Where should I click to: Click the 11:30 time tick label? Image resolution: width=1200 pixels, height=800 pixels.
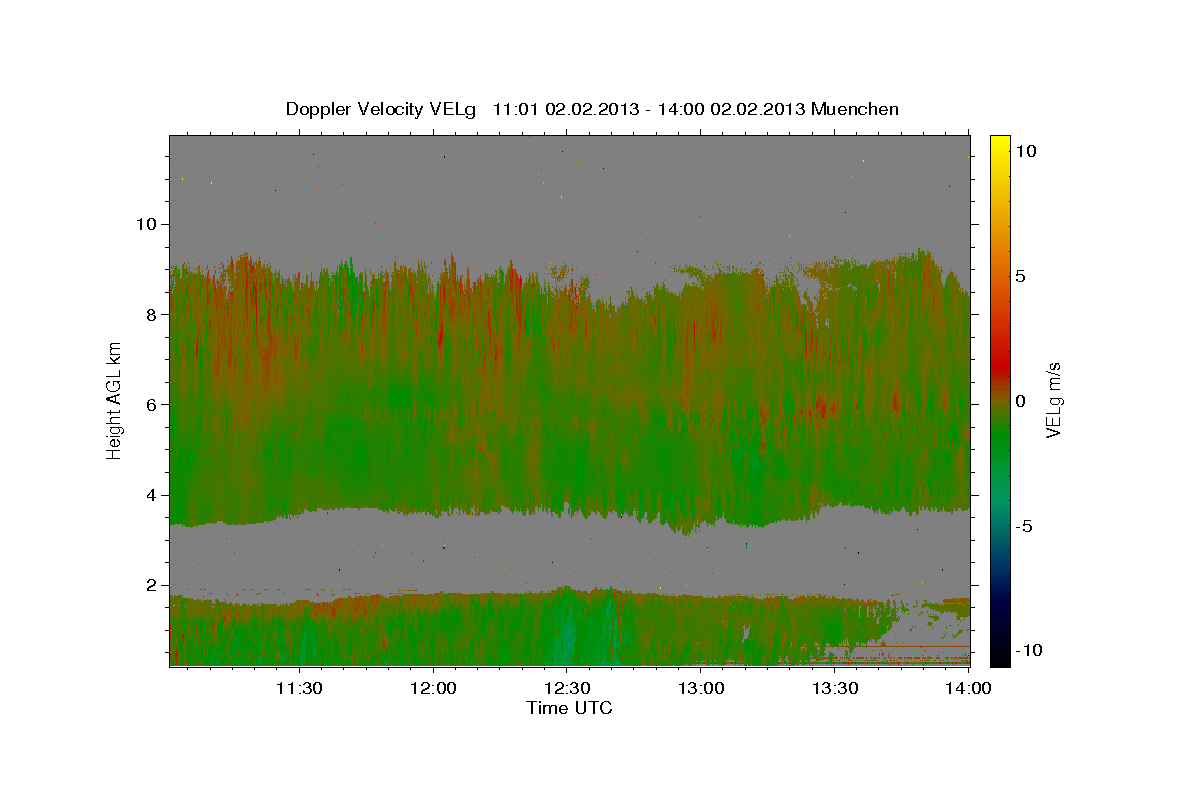299,688
